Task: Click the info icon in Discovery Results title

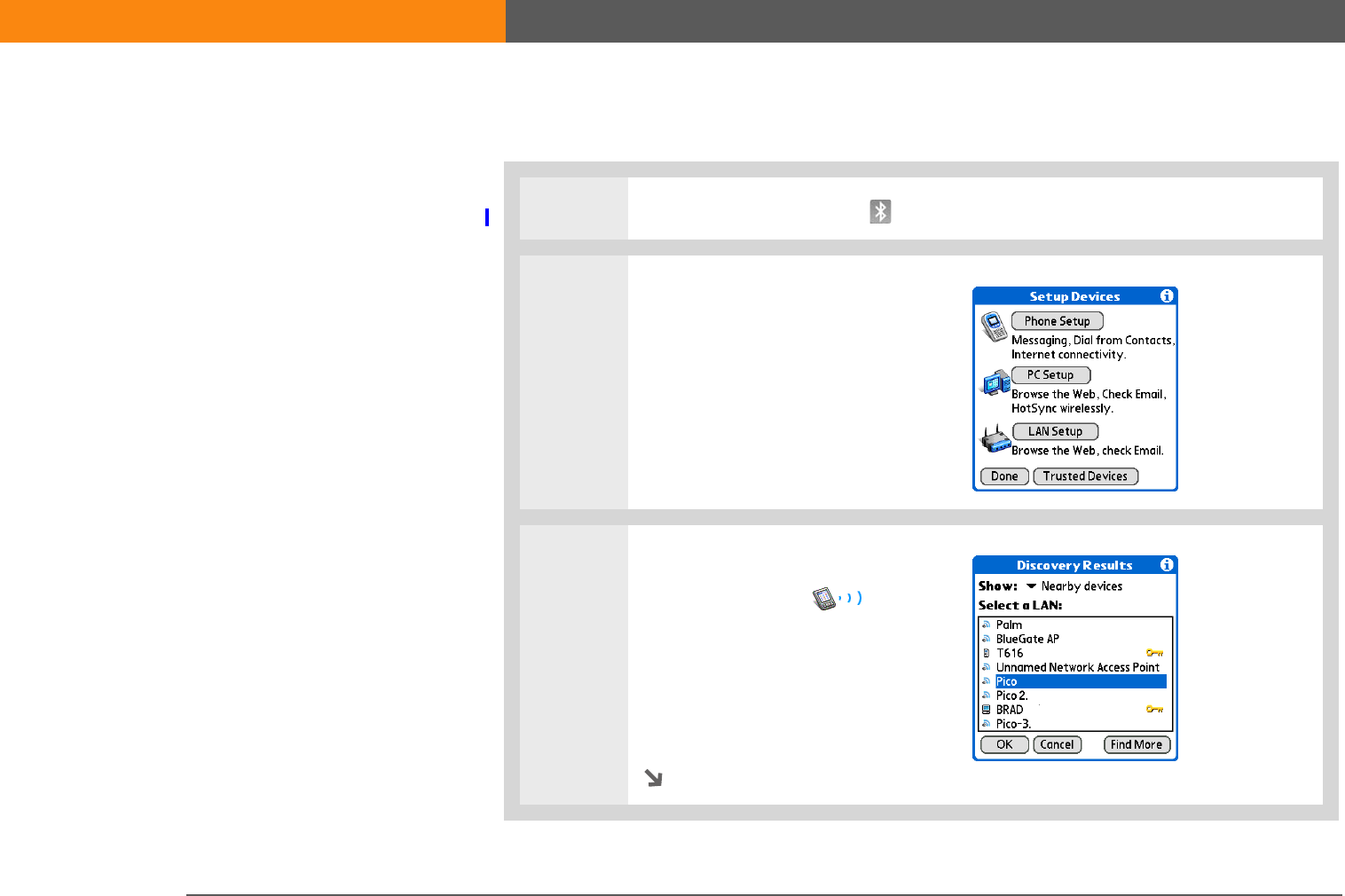Action: [1167, 565]
